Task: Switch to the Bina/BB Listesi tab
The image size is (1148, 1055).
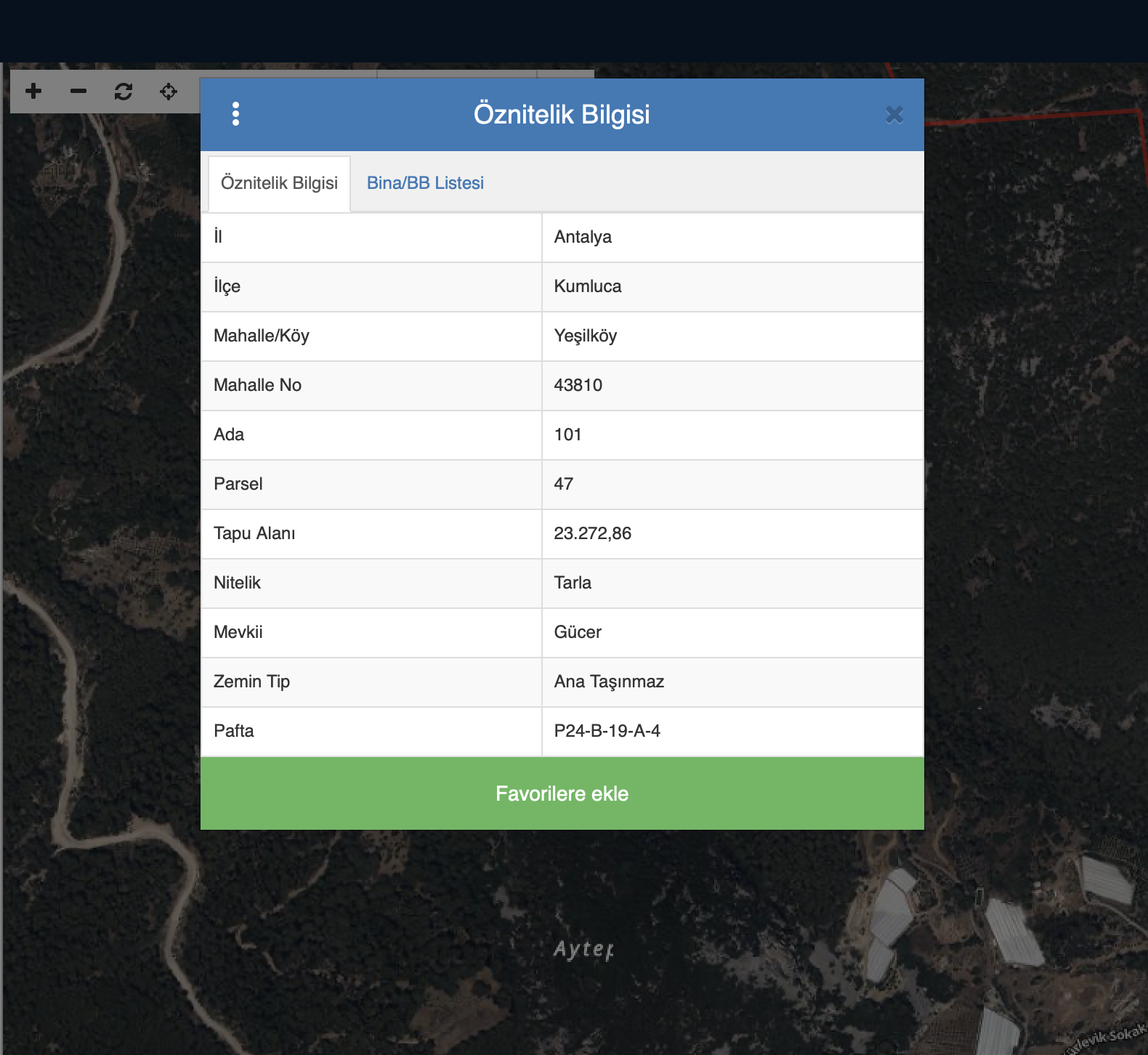Action: pos(425,183)
